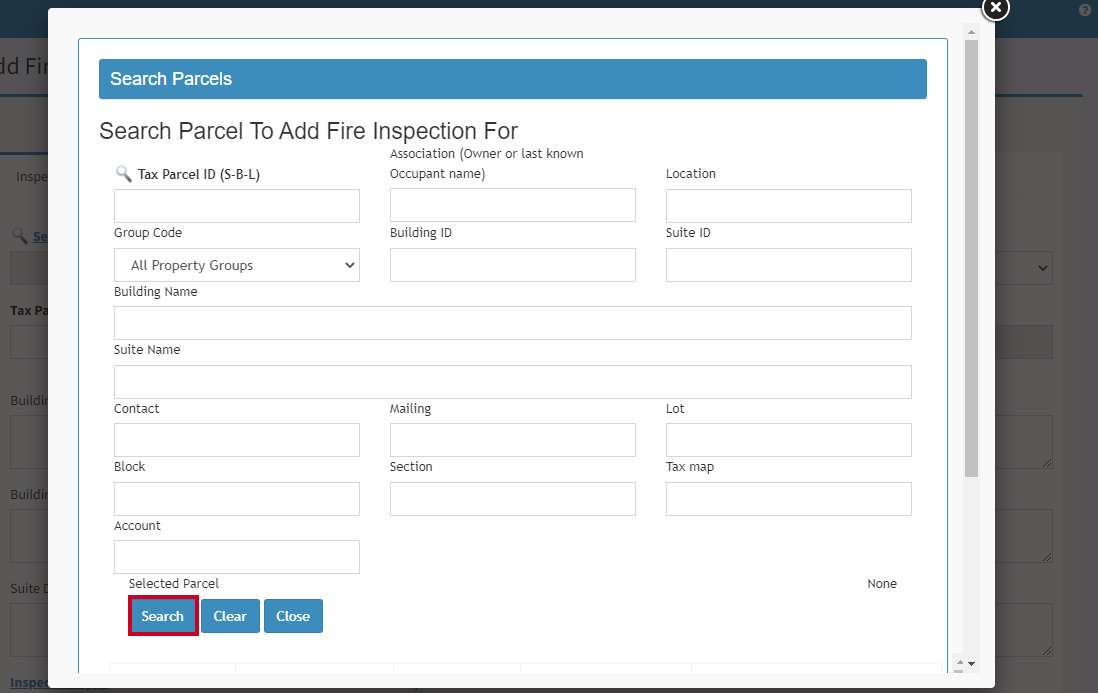Viewport: 1098px width, 693px height.
Task: Click the Lot input field
Action: (x=788, y=440)
